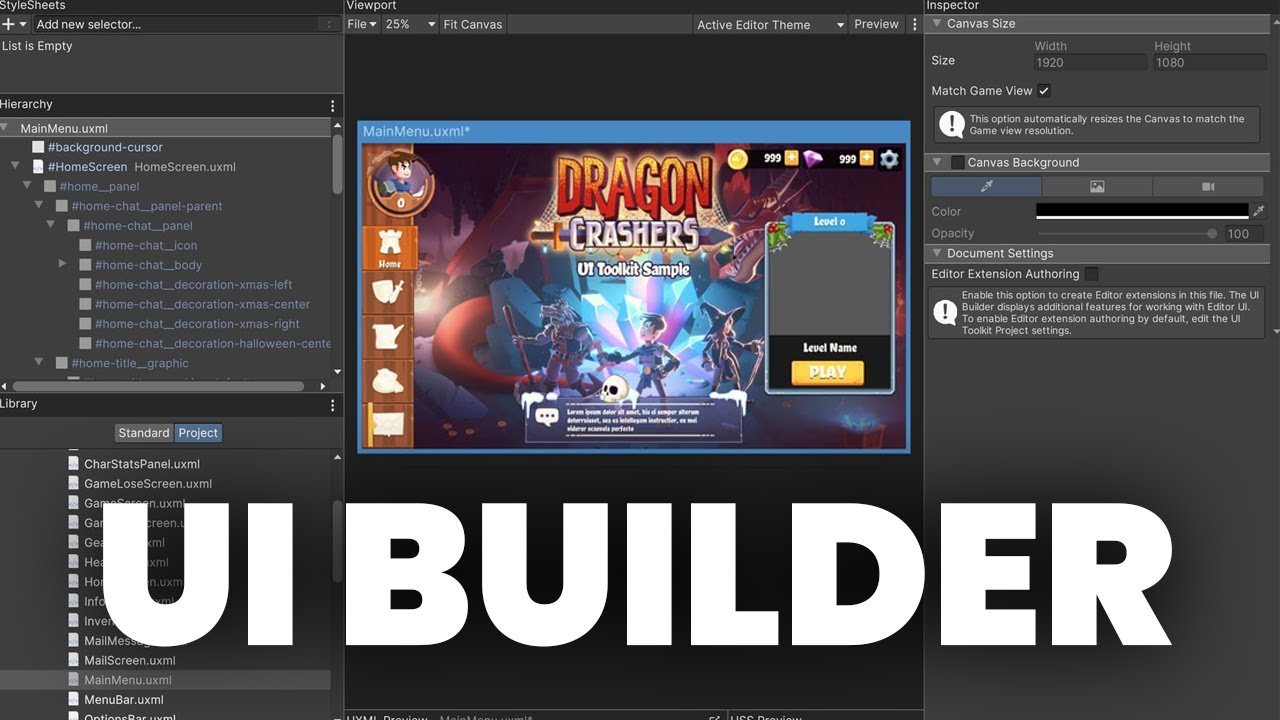
Task: Click the black Color swatch field
Action: 1142,211
